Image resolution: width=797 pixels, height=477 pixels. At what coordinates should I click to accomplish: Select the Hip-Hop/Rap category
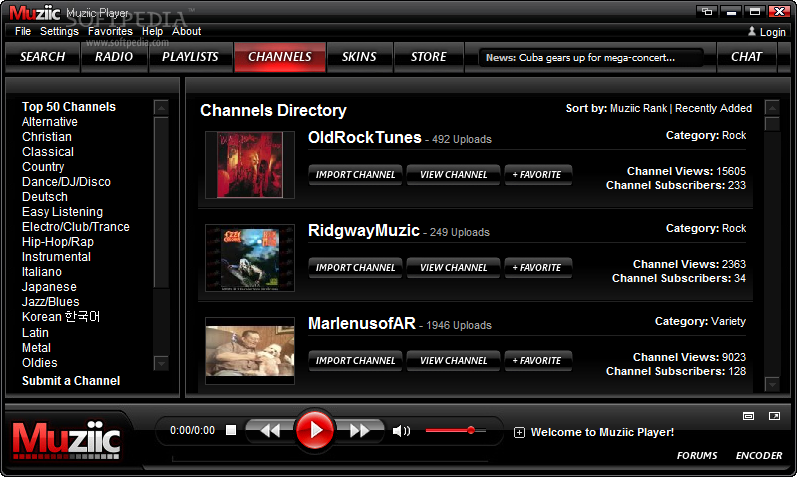pyautogui.click(x=58, y=242)
